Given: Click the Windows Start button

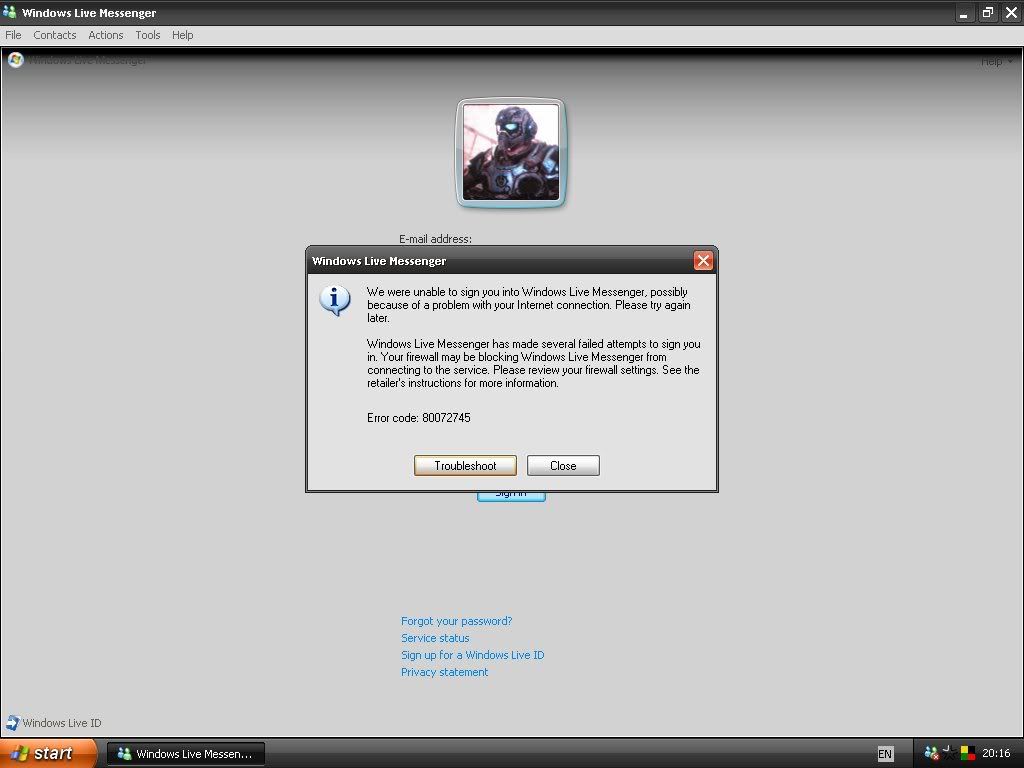Looking at the screenshot, I should coord(47,754).
